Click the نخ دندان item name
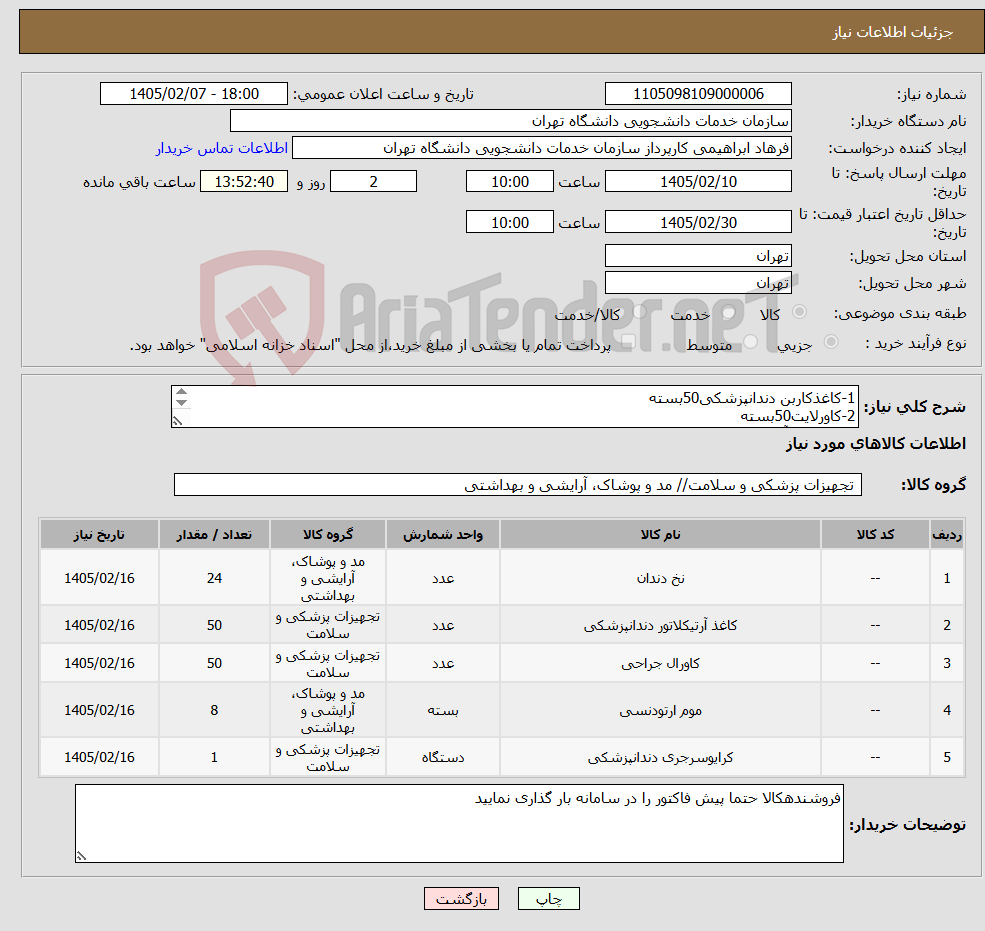 (660, 579)
